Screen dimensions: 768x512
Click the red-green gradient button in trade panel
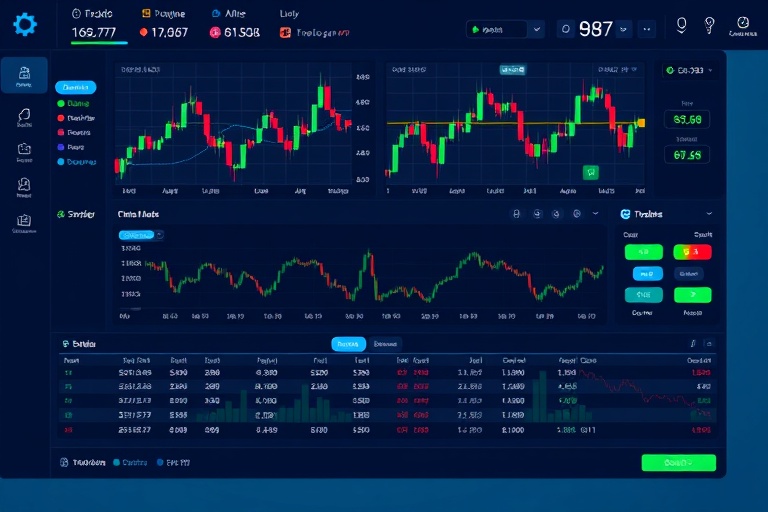point(692,252)
